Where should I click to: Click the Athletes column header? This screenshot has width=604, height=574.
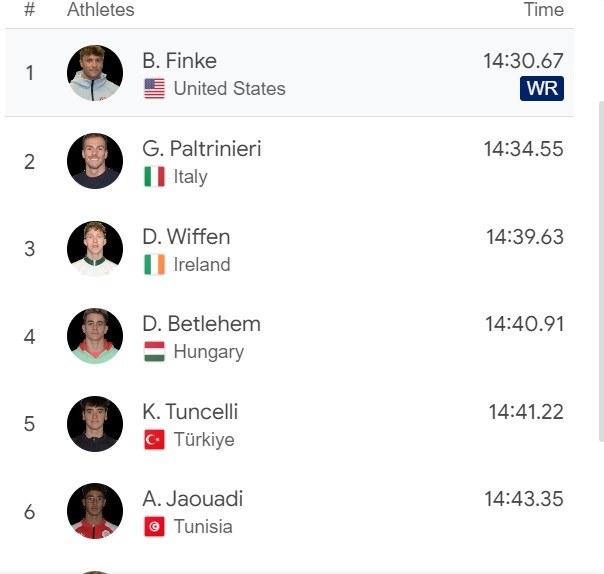tap(101, 10)
